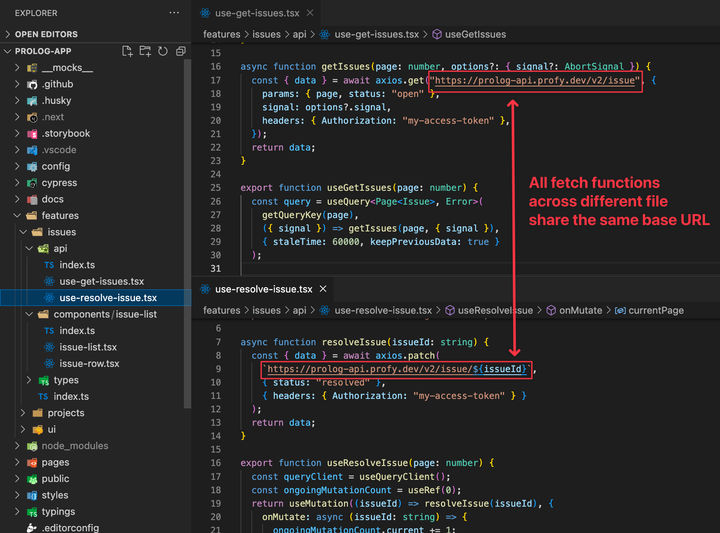Open the Explorer more actions ellipsis

tap(175, 13)
